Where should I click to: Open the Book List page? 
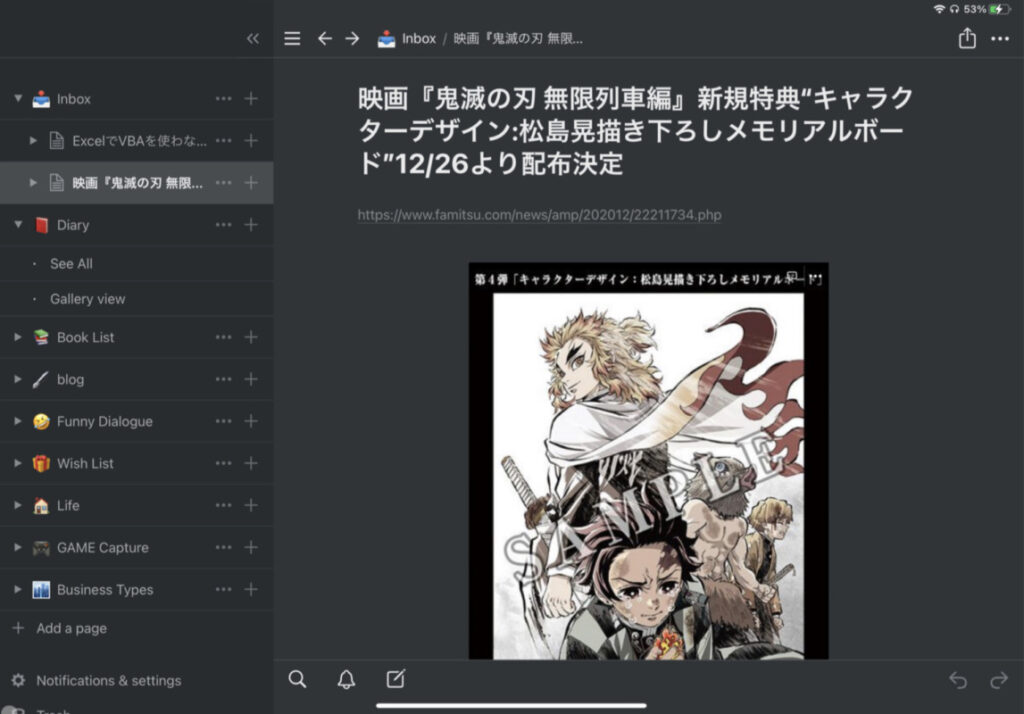pos(85,337)
